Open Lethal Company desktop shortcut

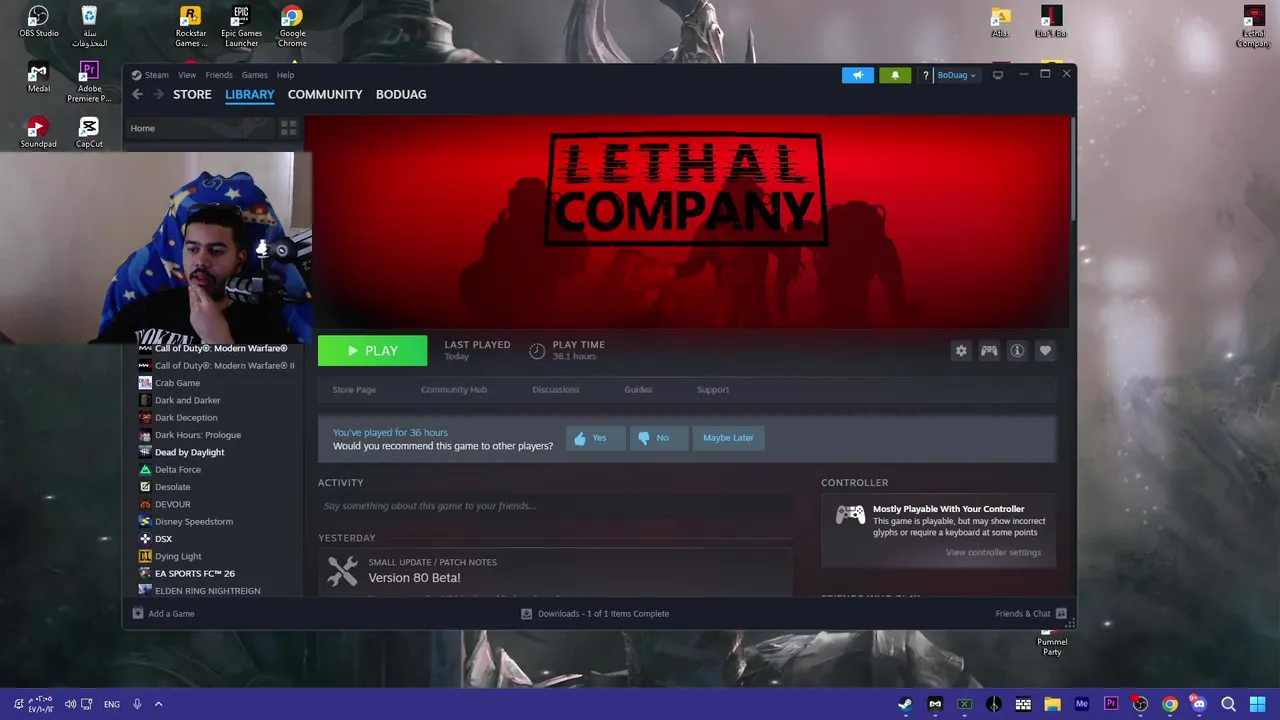pyautogui.click(x=1254, y=26)
